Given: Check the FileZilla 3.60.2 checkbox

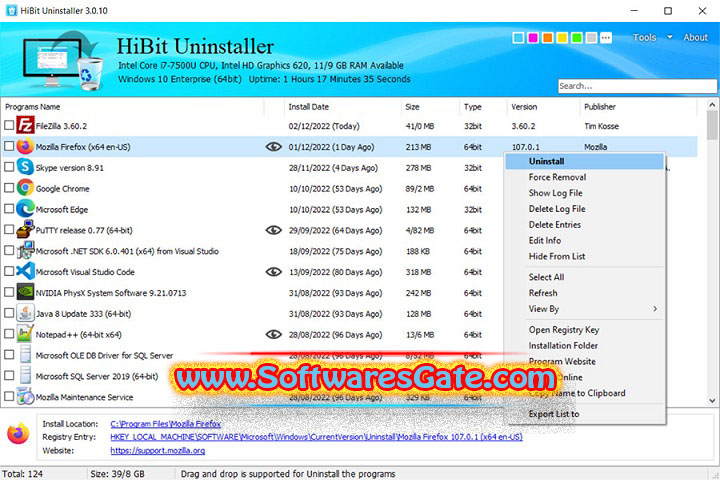Looking at the screenshot, I should coord(9,125).
